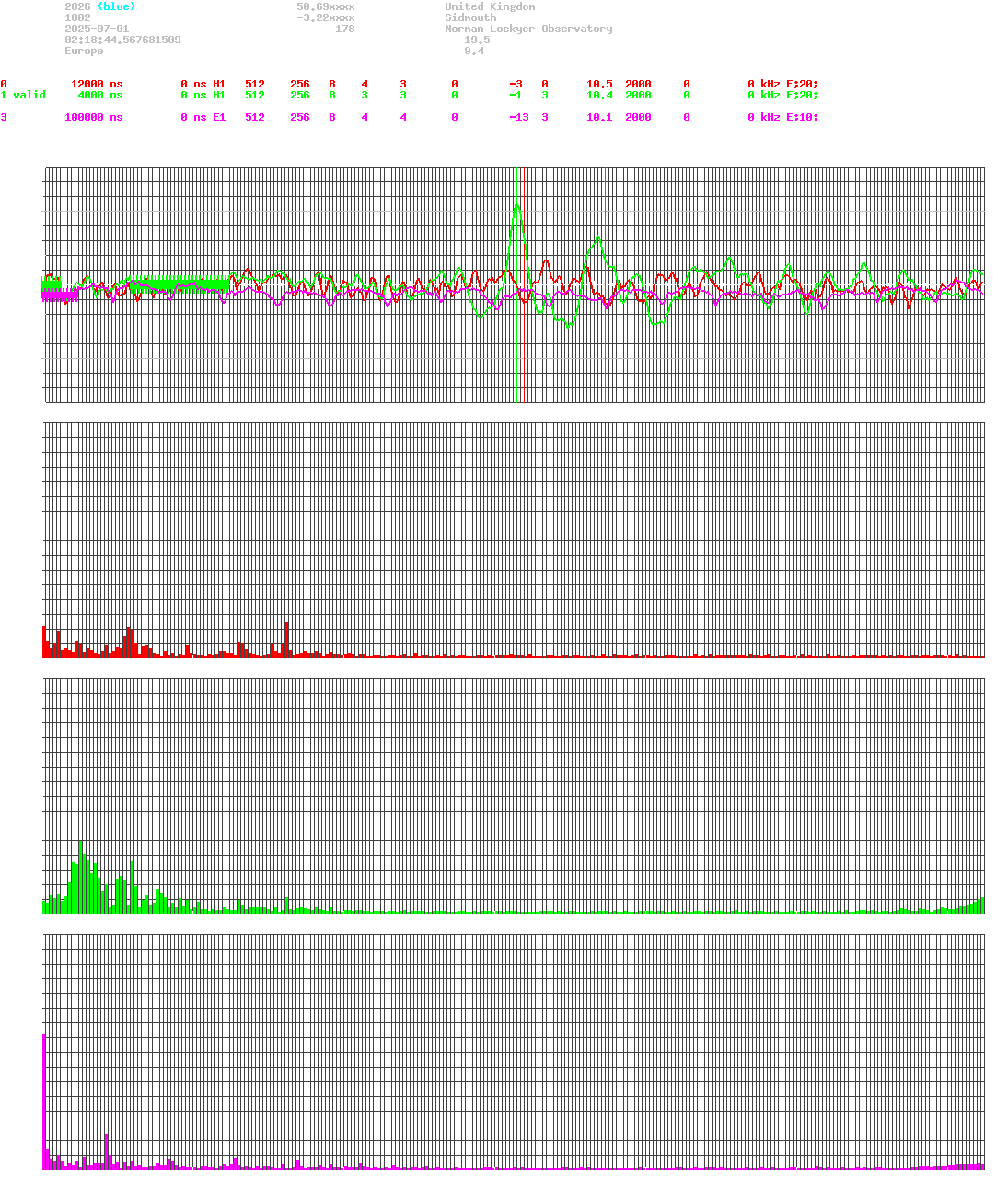This screenshot has width=1008, height=1190.
Task: Click the "(blue)" label in the header
Action: click(116, 6)
